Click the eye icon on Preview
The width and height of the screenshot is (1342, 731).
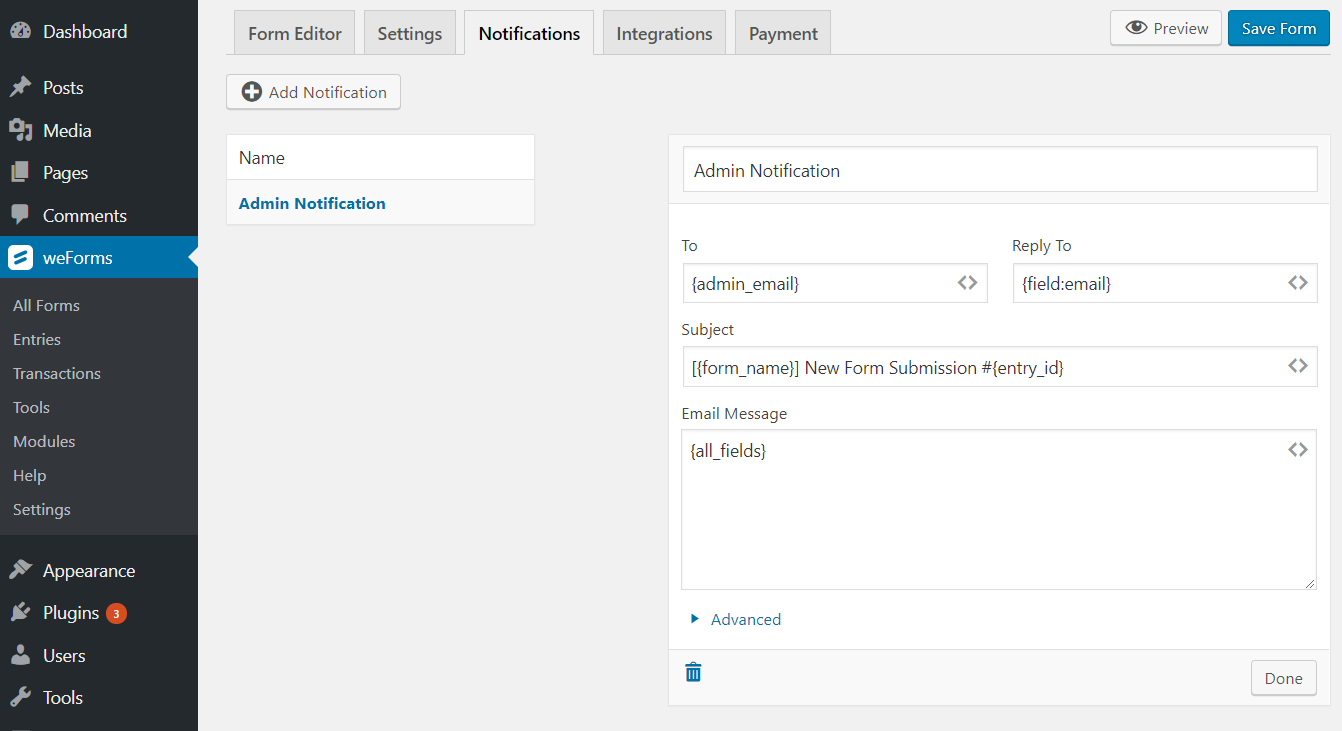click(x=1136, y=28)
